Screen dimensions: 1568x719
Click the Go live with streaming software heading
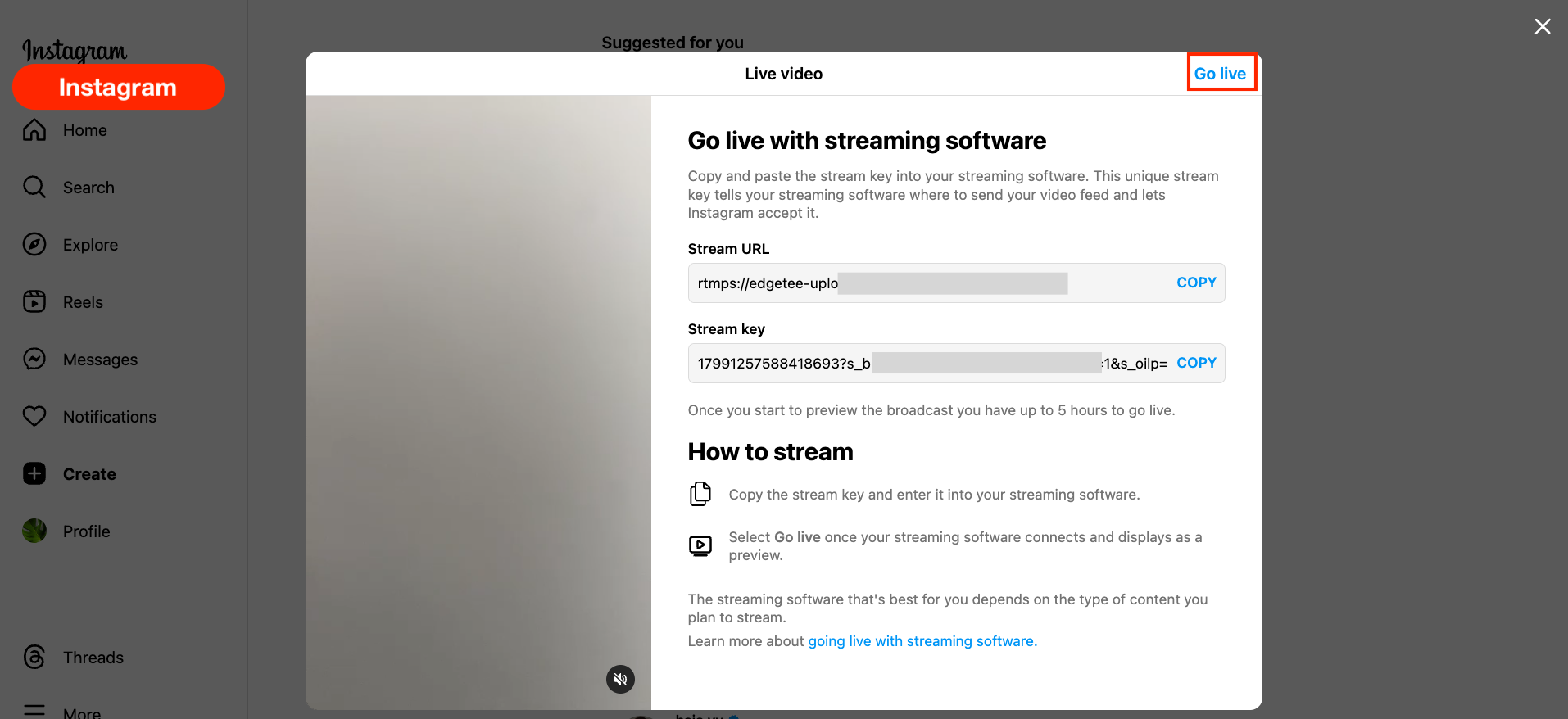tap(867, 141)
